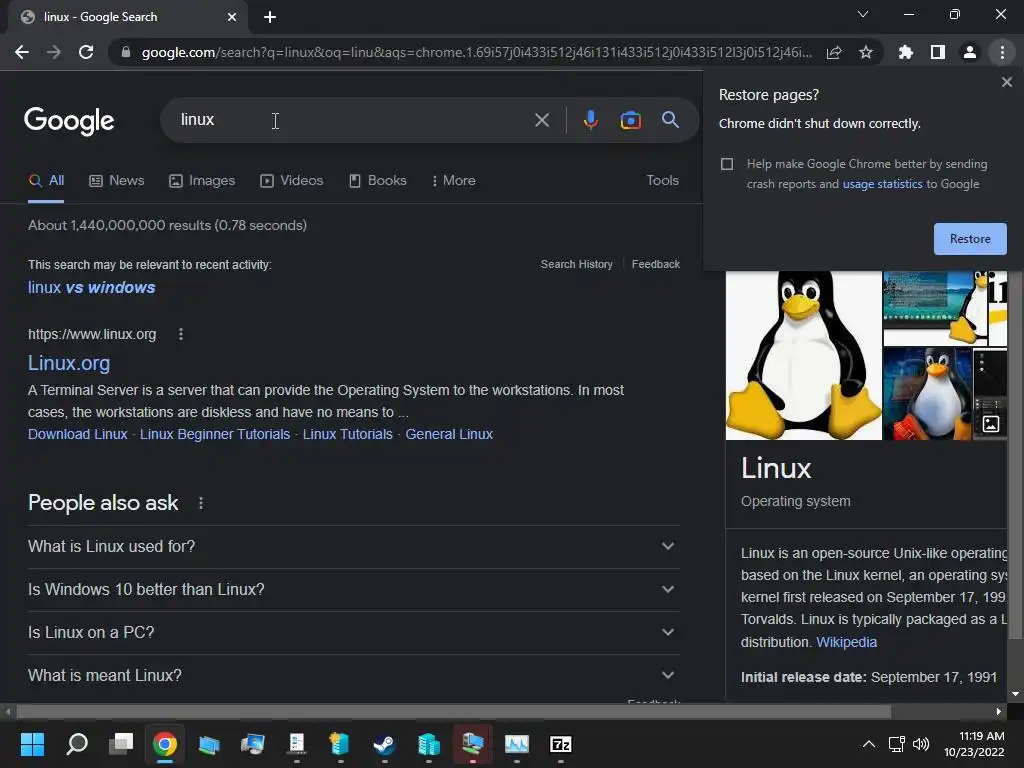Open the Search History link
1024x768 pixels.
[x=577, y=264]
